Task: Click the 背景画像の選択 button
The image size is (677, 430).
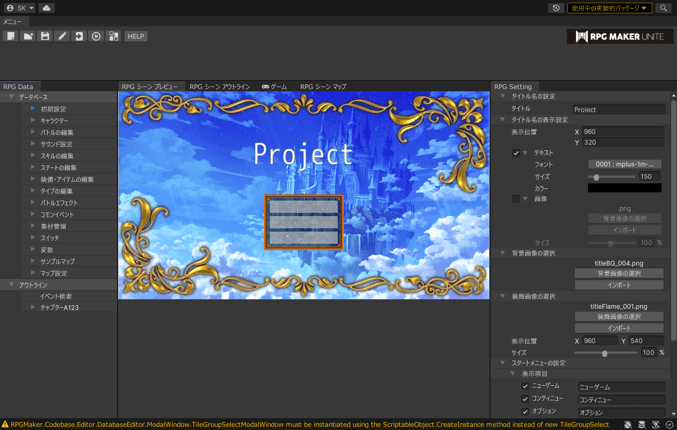Action: 619,273
